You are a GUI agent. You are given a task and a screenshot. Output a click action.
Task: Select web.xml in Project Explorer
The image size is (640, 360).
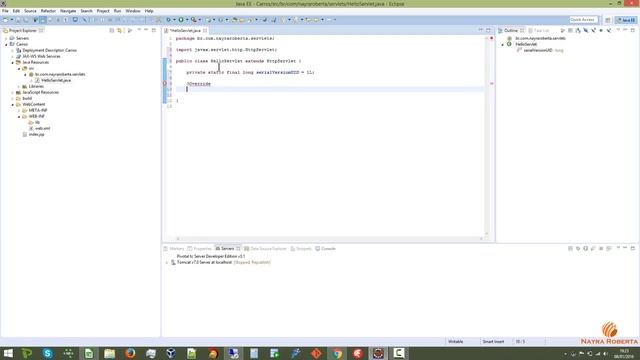(x=42, y=128)
